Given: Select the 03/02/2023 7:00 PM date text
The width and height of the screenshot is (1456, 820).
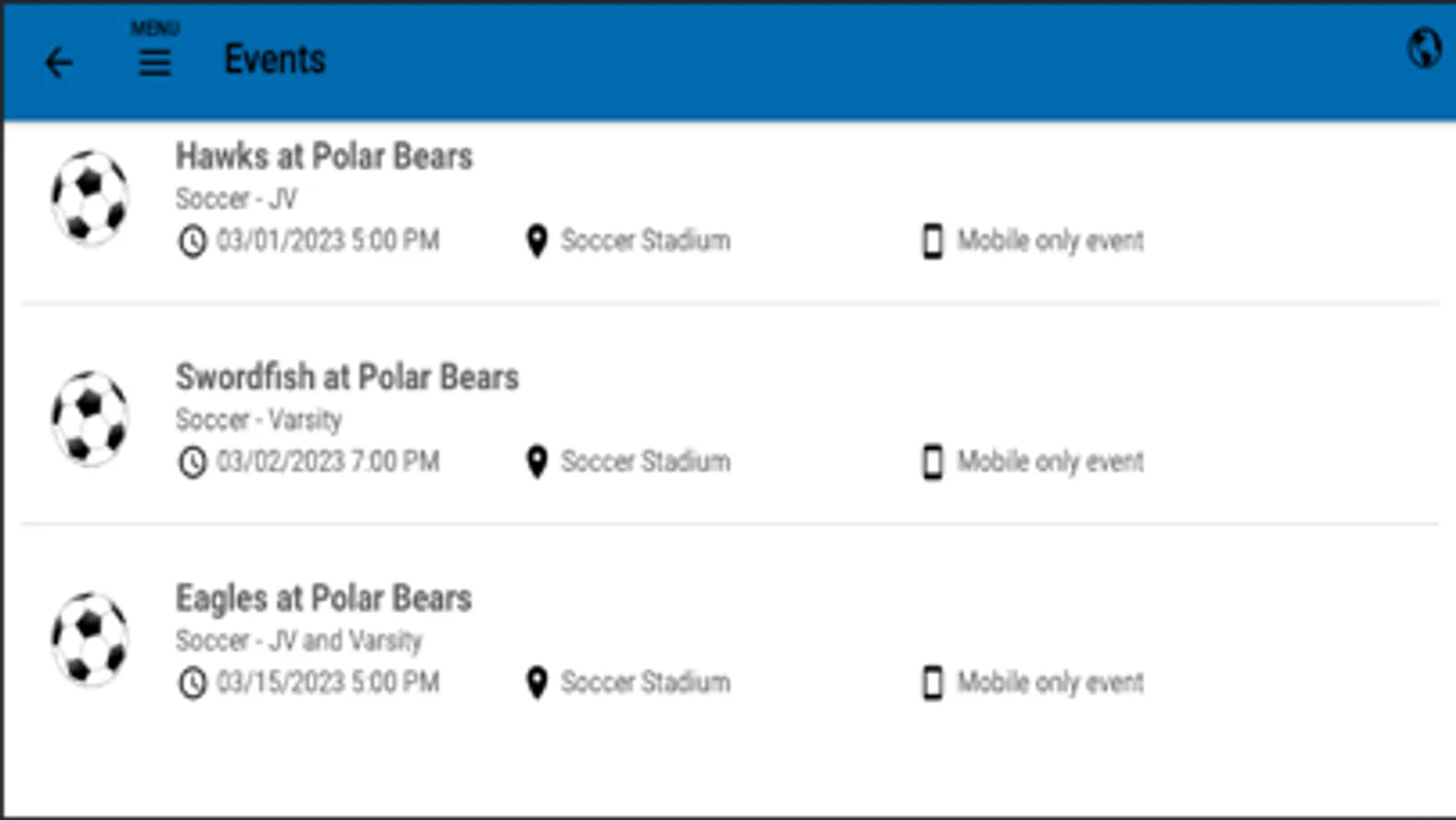Looking at the screenshot, I should tap(328, 462).
